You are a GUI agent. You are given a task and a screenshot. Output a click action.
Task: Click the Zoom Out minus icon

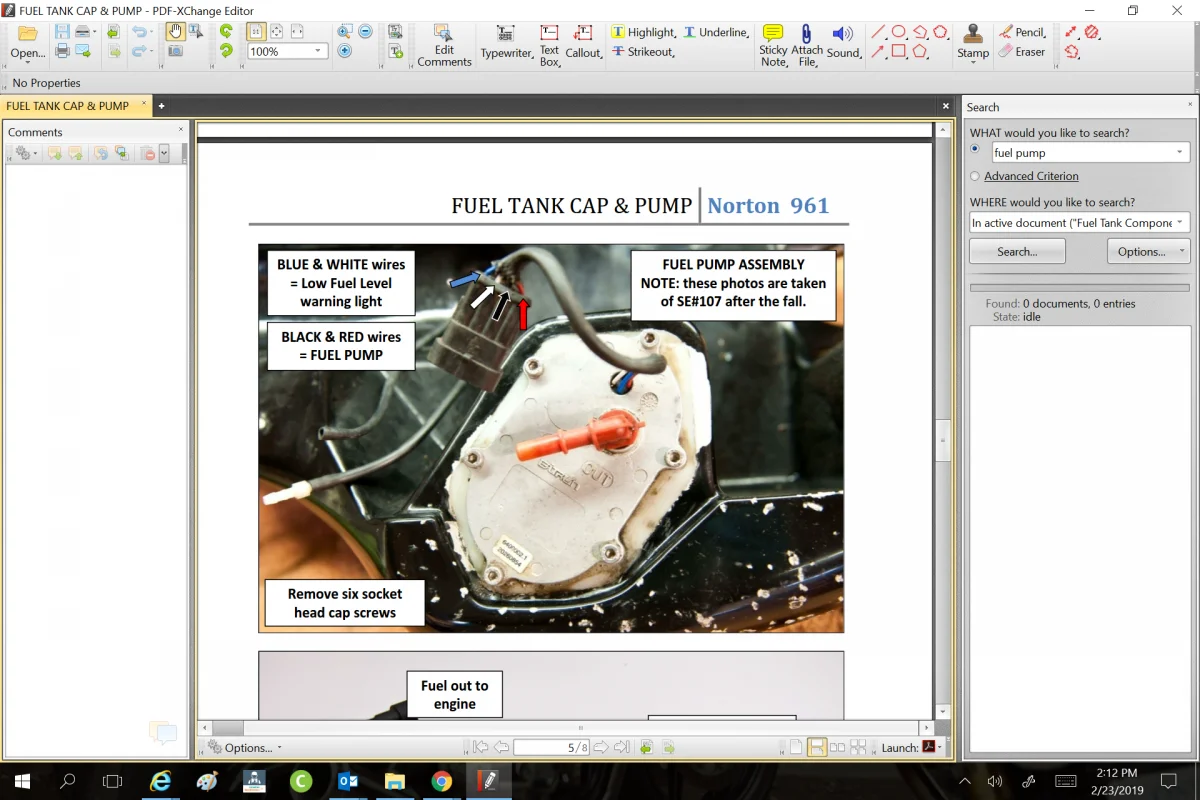(365, 32)
